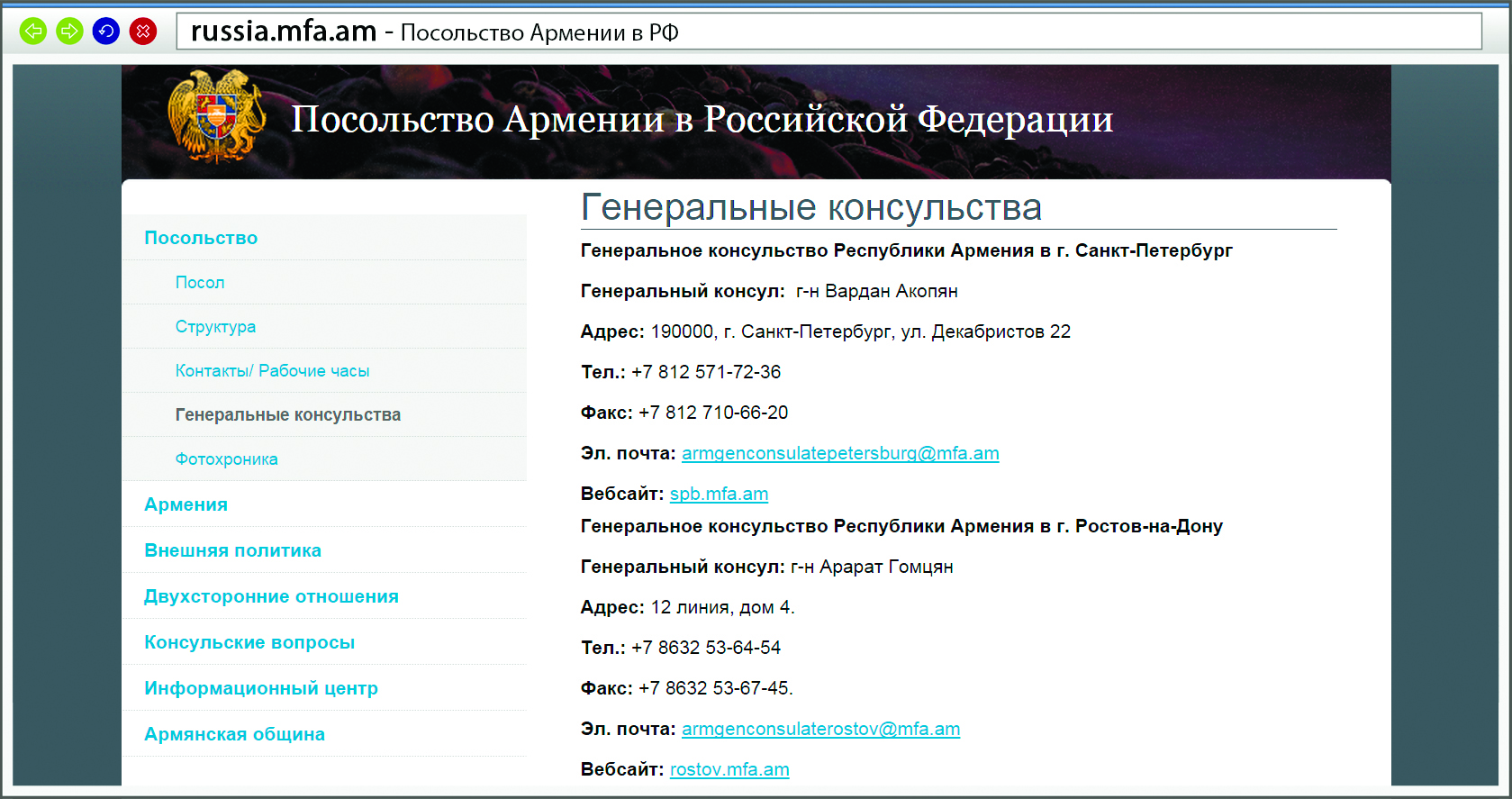
Task: Open the Армянская община section
Action: pyautogui.click(x=234, y=734)
